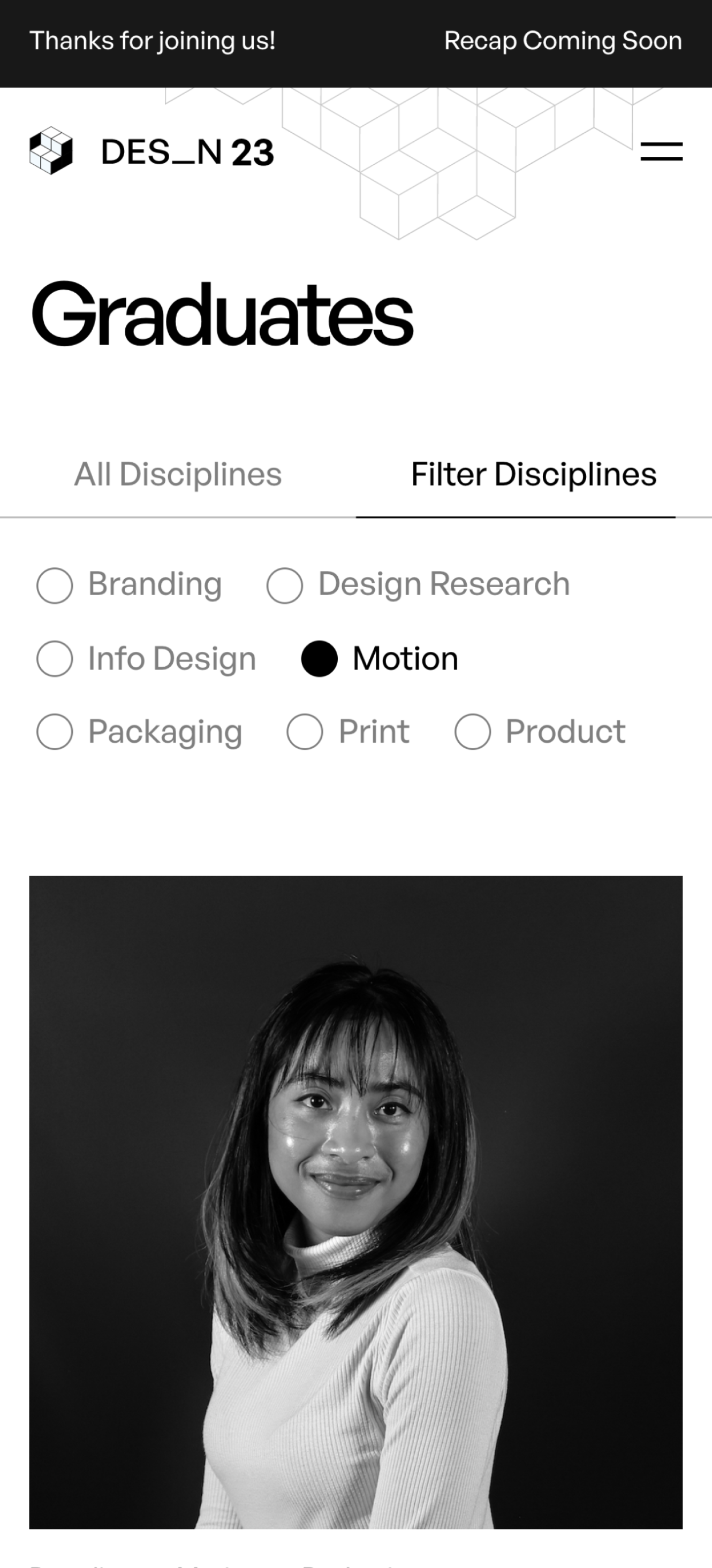Image resolution: width=712 pixels, height=1568 pixels.
Task: Select the Branding radio circle
Action: [x=55, y=585]
